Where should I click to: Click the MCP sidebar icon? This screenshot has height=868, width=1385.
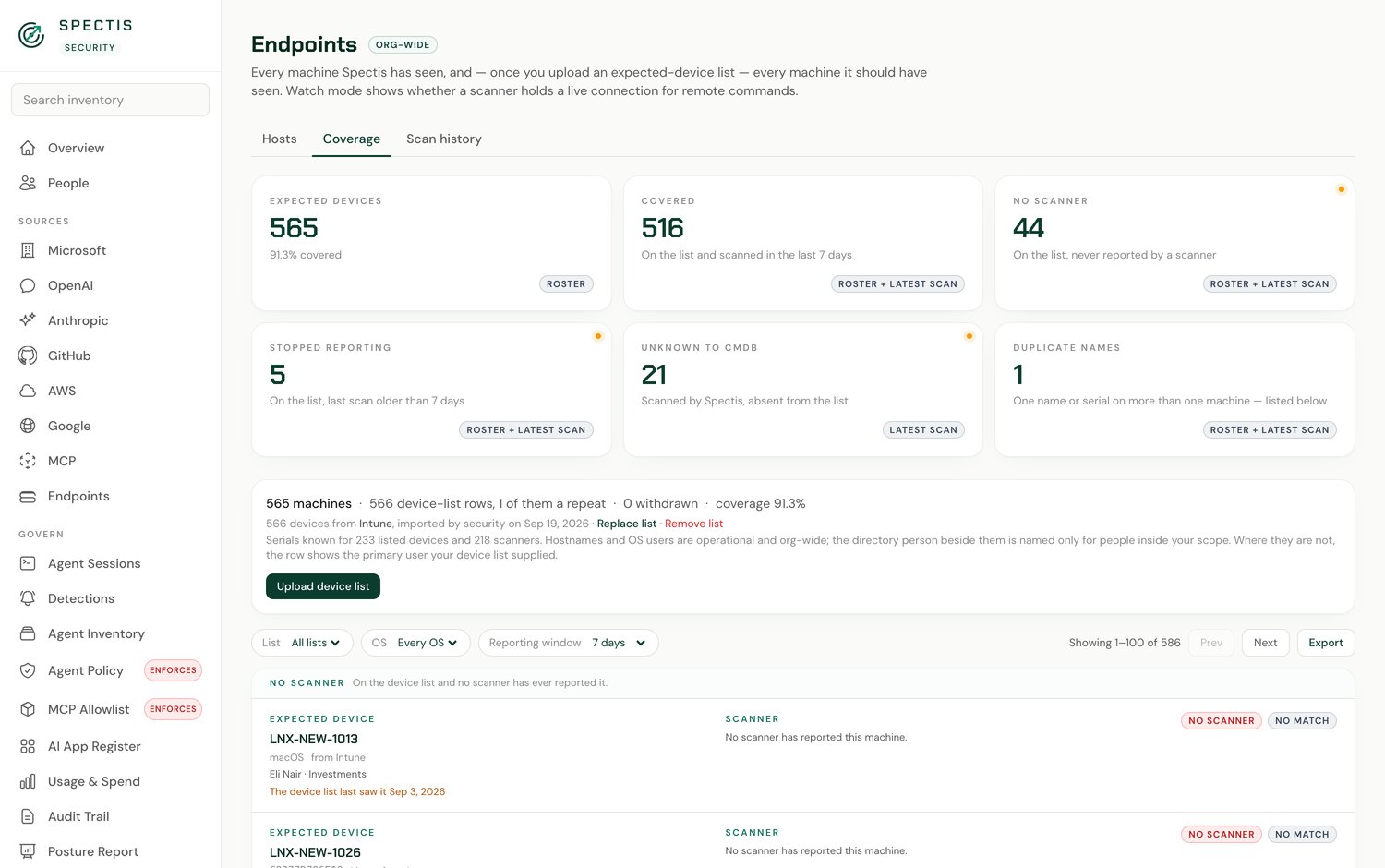click(28, 461)
